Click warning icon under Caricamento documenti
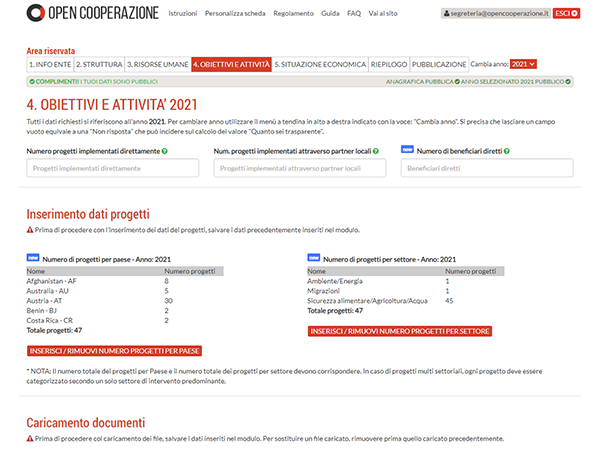 (x=30, y=439)
